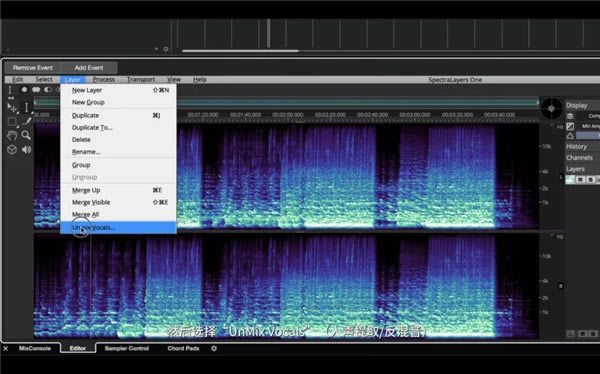Switch to the Sampler Control tab
The image size is (600, 374).
pyautogui.click(x=127, y=348)
